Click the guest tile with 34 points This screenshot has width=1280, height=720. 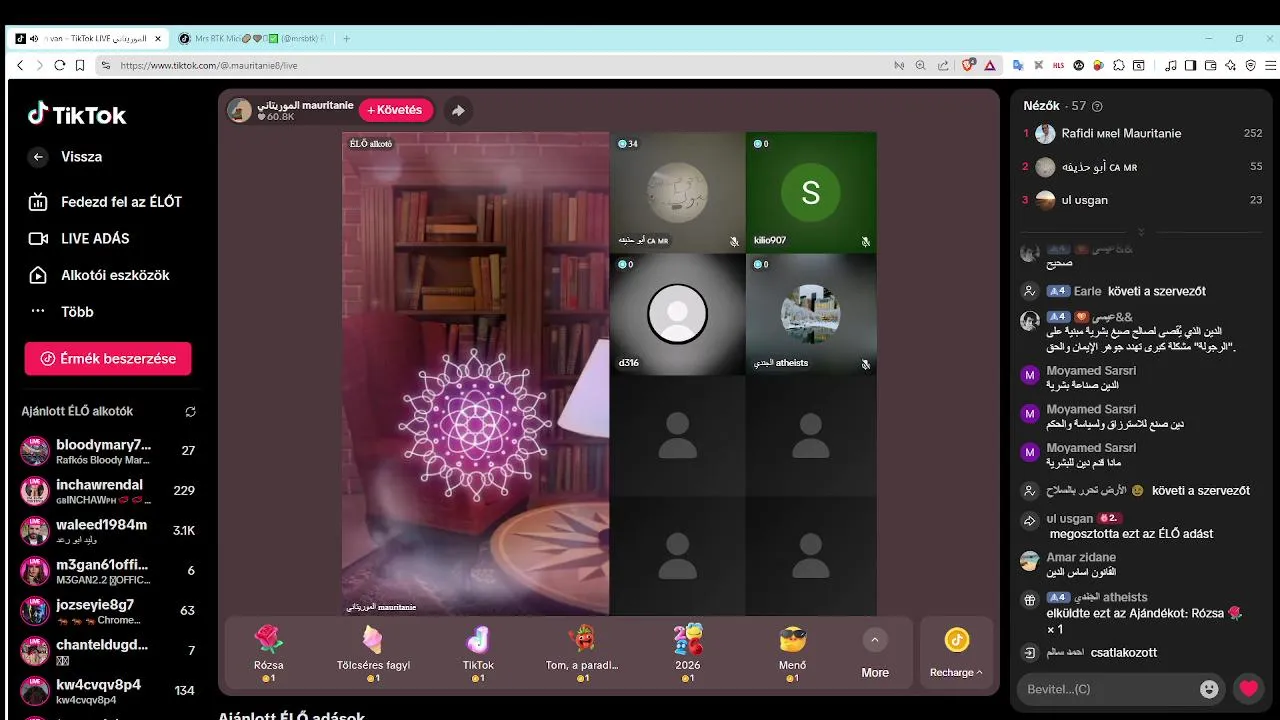pos(678,192)
